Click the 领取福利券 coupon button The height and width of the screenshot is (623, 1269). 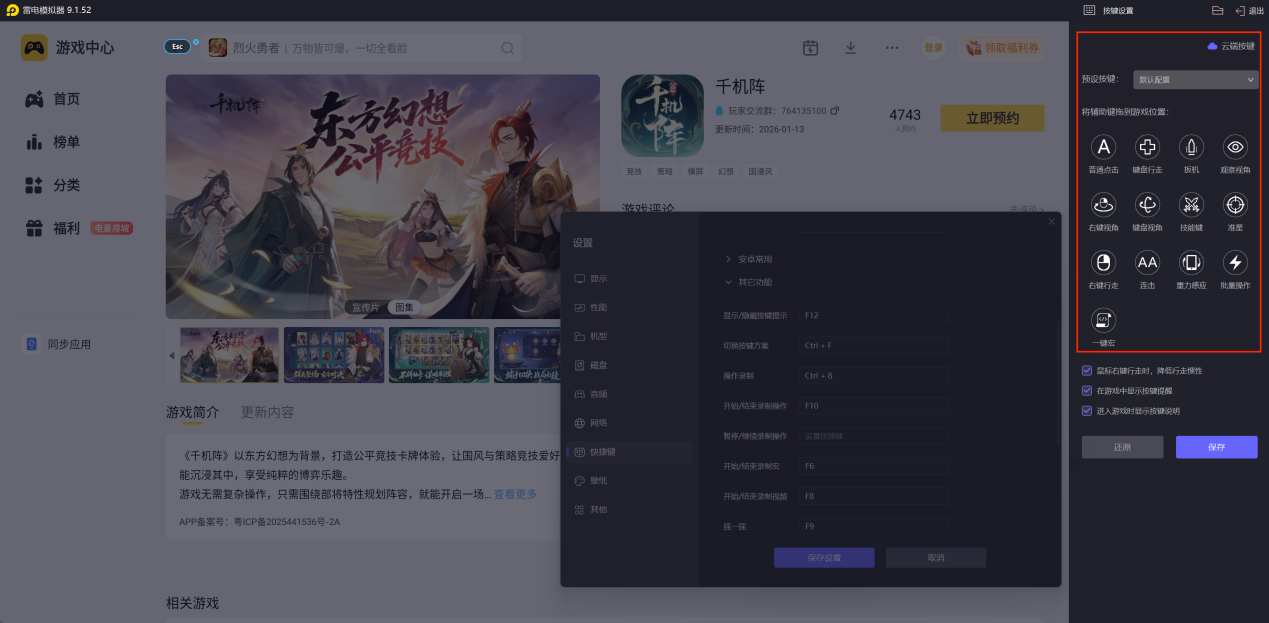[x=1002, y=48]
